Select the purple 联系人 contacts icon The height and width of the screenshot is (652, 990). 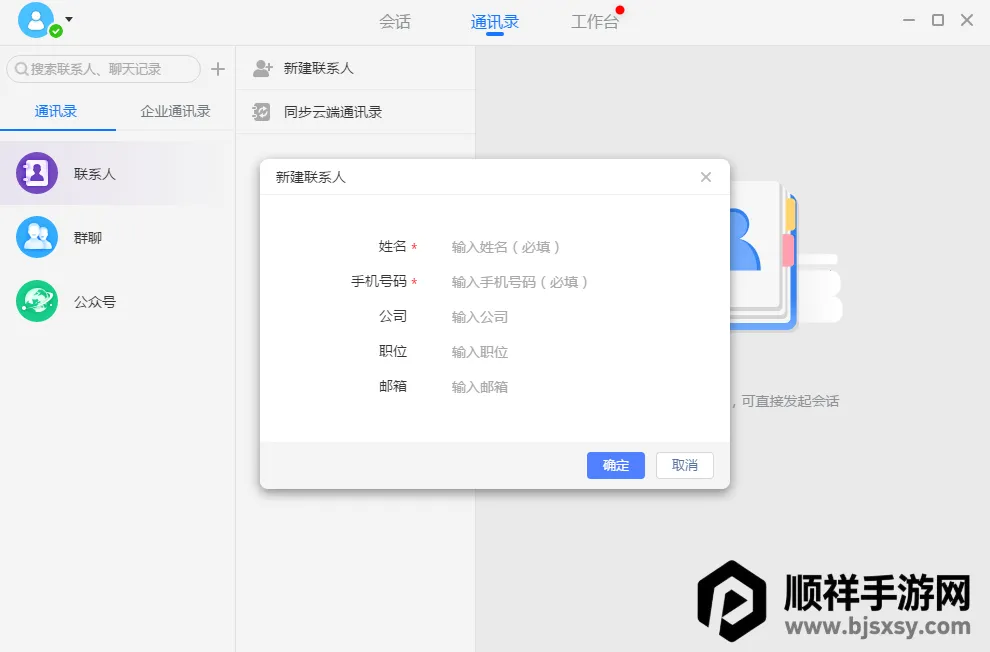click(x=37, y=173)
